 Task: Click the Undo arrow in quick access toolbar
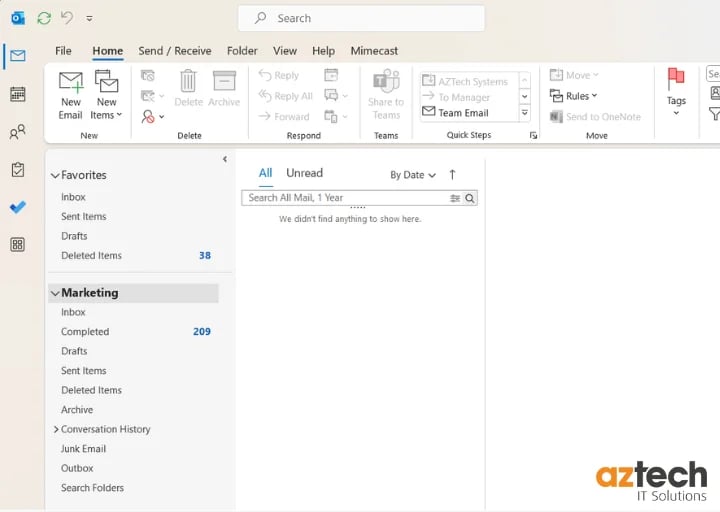[67, 18]
